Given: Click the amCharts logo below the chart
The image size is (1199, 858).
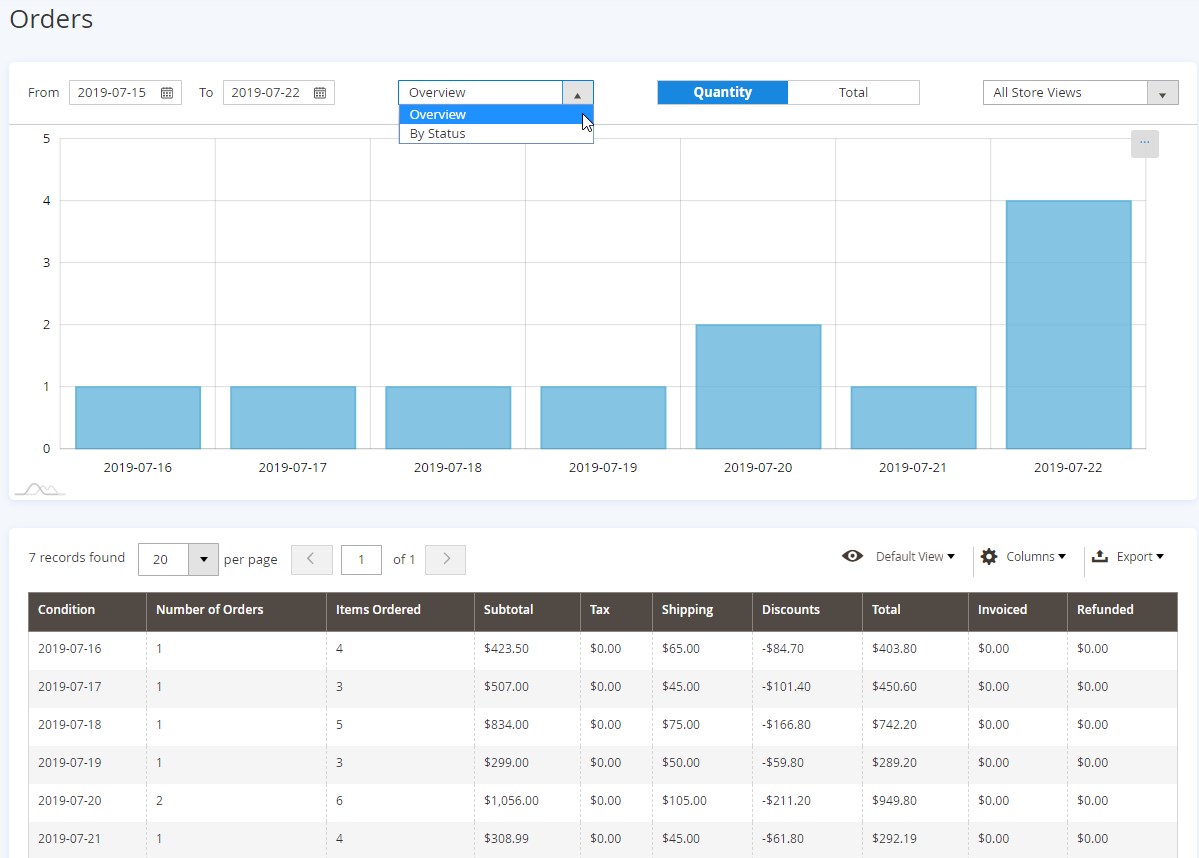Looking at the screenshot, I should click(x=39, y=489).
